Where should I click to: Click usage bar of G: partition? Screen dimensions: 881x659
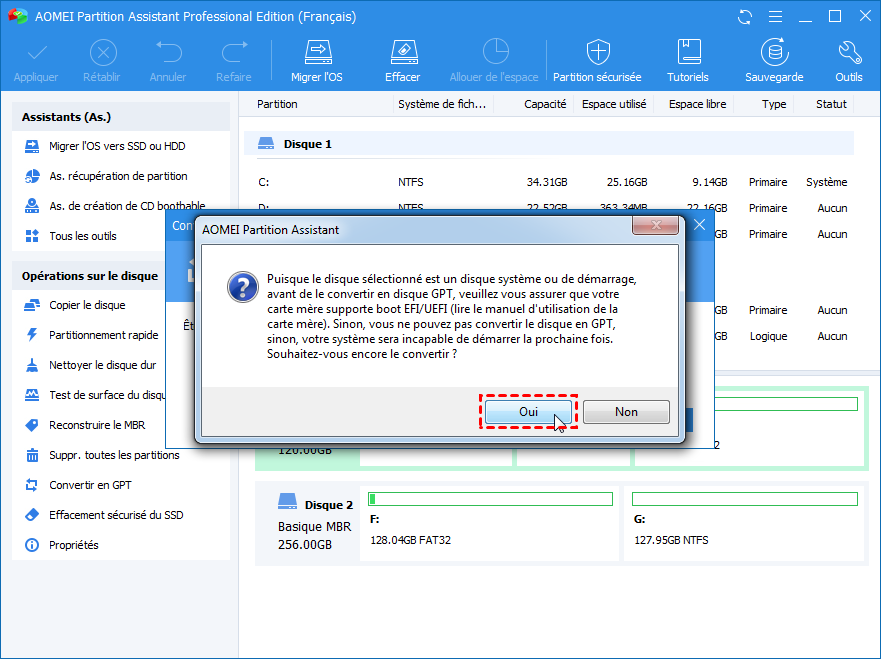744,499
